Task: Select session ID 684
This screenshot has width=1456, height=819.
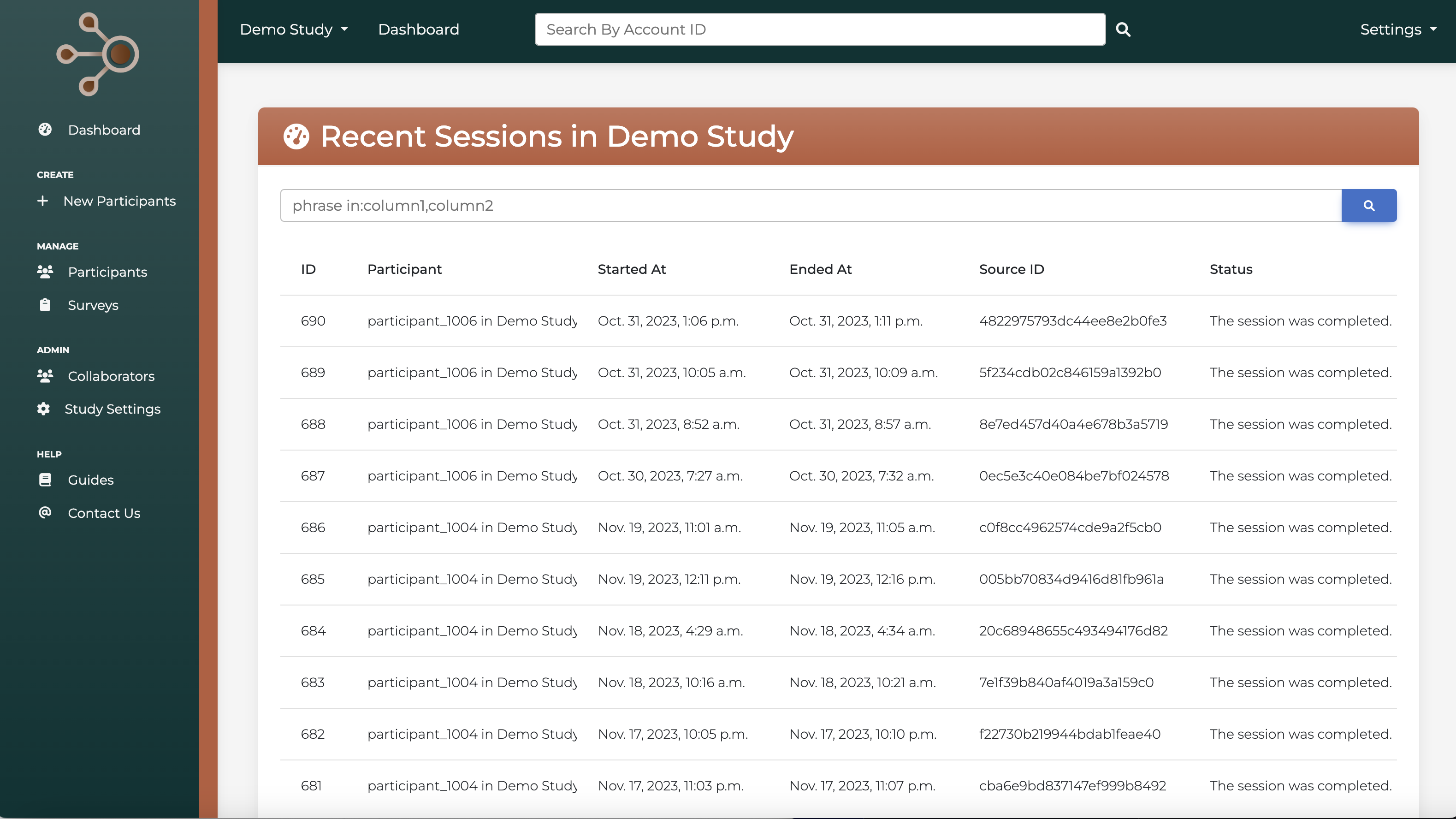Action: pos(313,630)
